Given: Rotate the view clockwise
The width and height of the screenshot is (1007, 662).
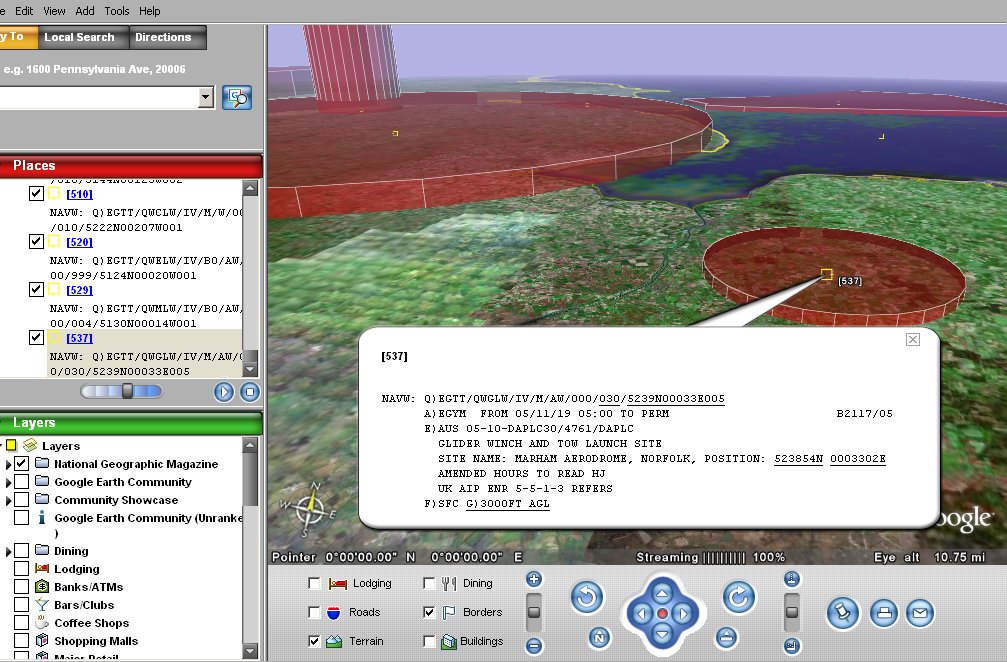Looking at the screenshot, I should (737, 598).
